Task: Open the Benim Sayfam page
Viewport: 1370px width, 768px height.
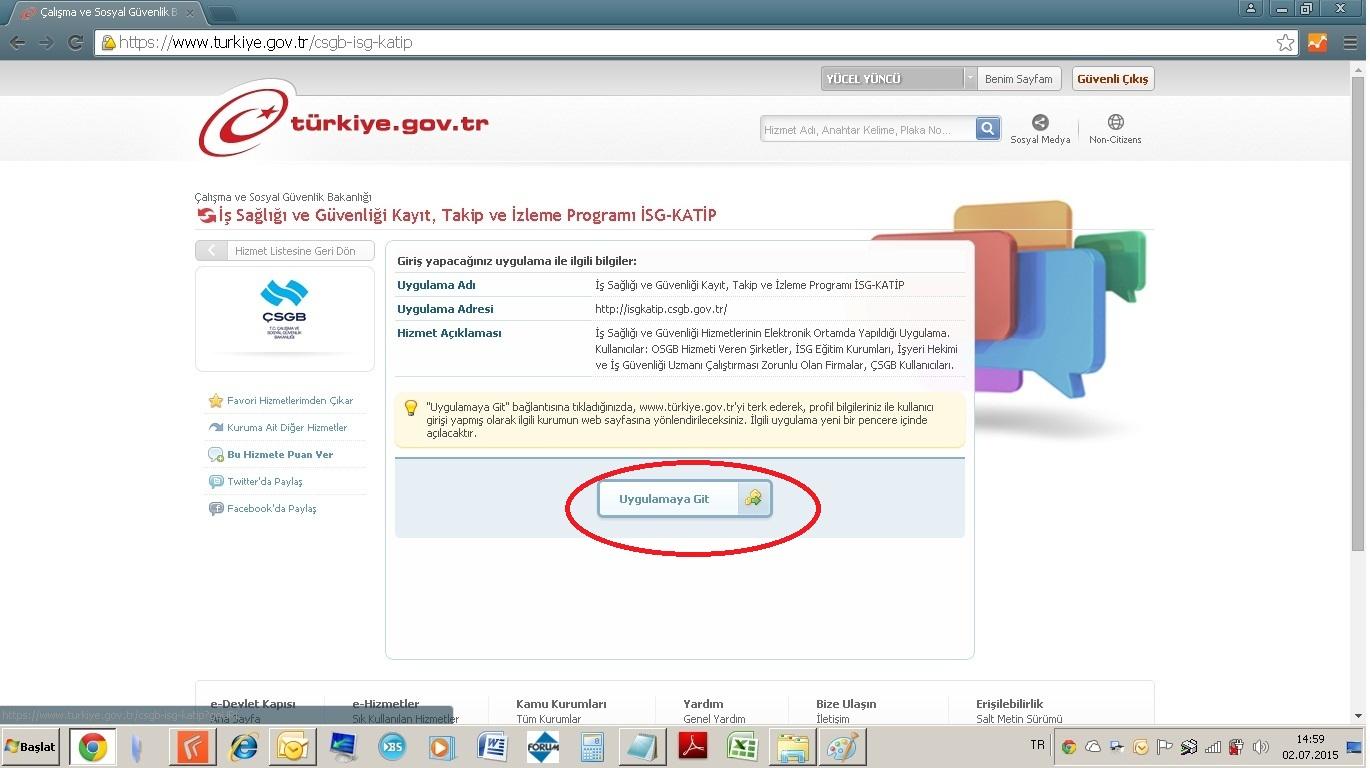Action: coord(1018,79)
